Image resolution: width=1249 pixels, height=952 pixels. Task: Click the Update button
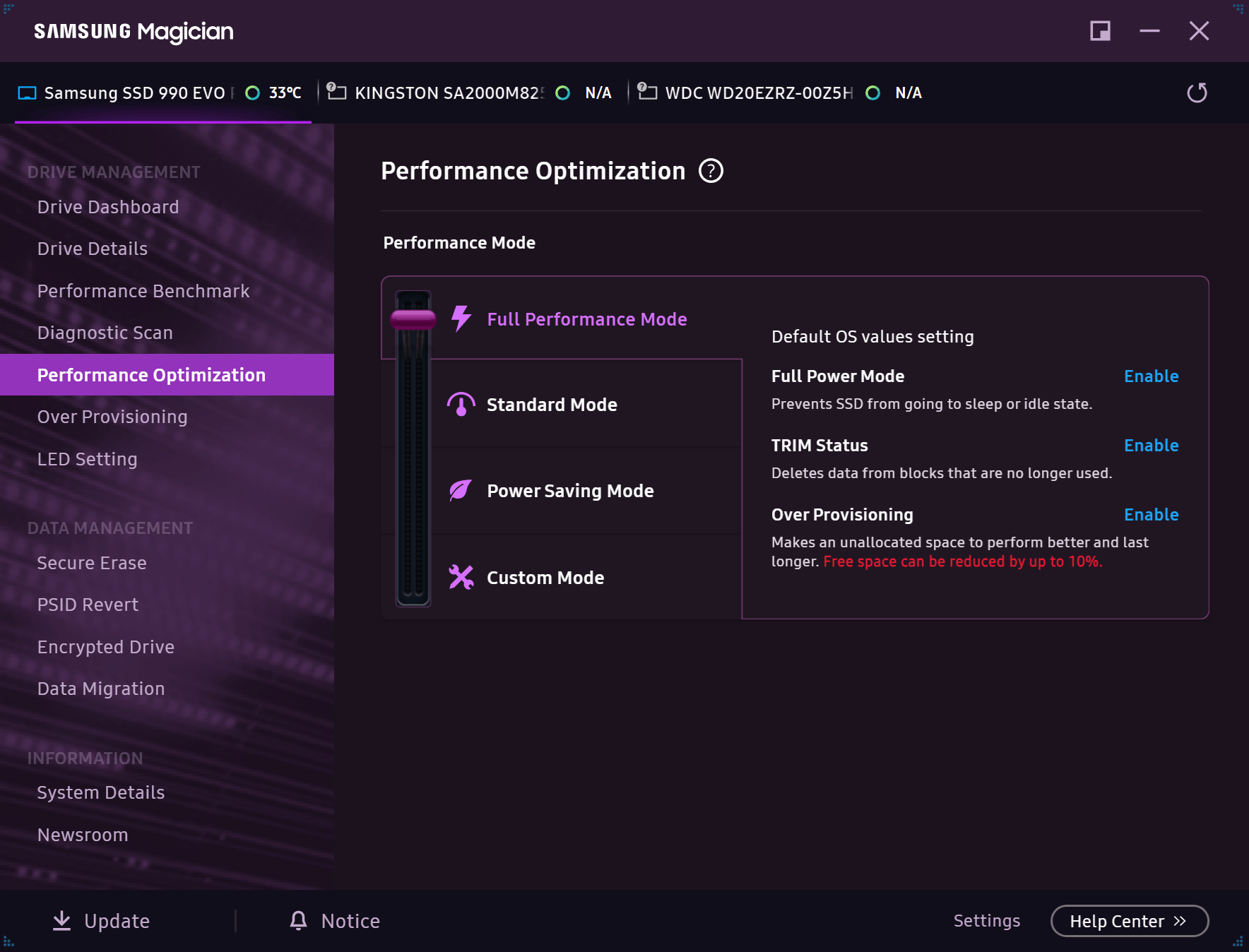(102, 921)
